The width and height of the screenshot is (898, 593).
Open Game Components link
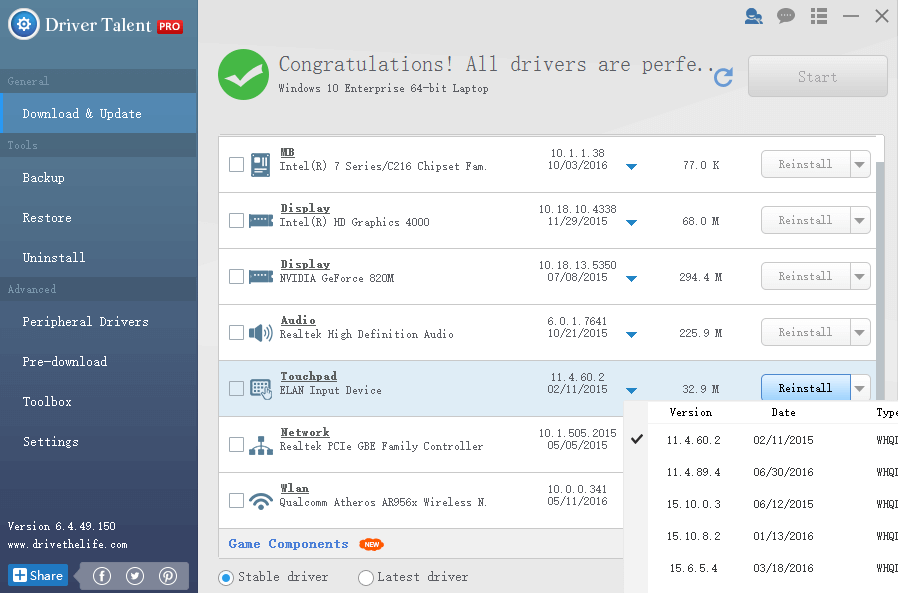288,544
